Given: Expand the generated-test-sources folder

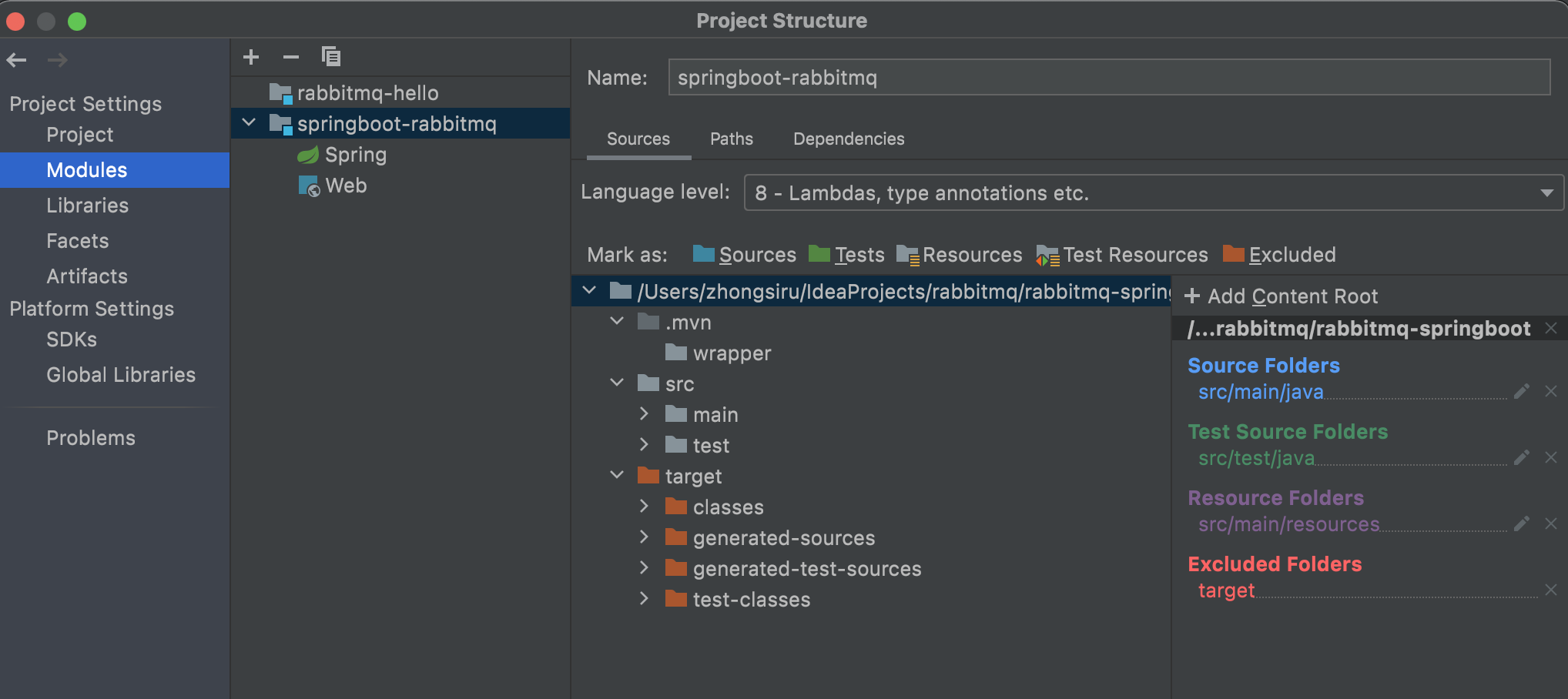Looking at the screenshot, I should (x=645, y=568).
